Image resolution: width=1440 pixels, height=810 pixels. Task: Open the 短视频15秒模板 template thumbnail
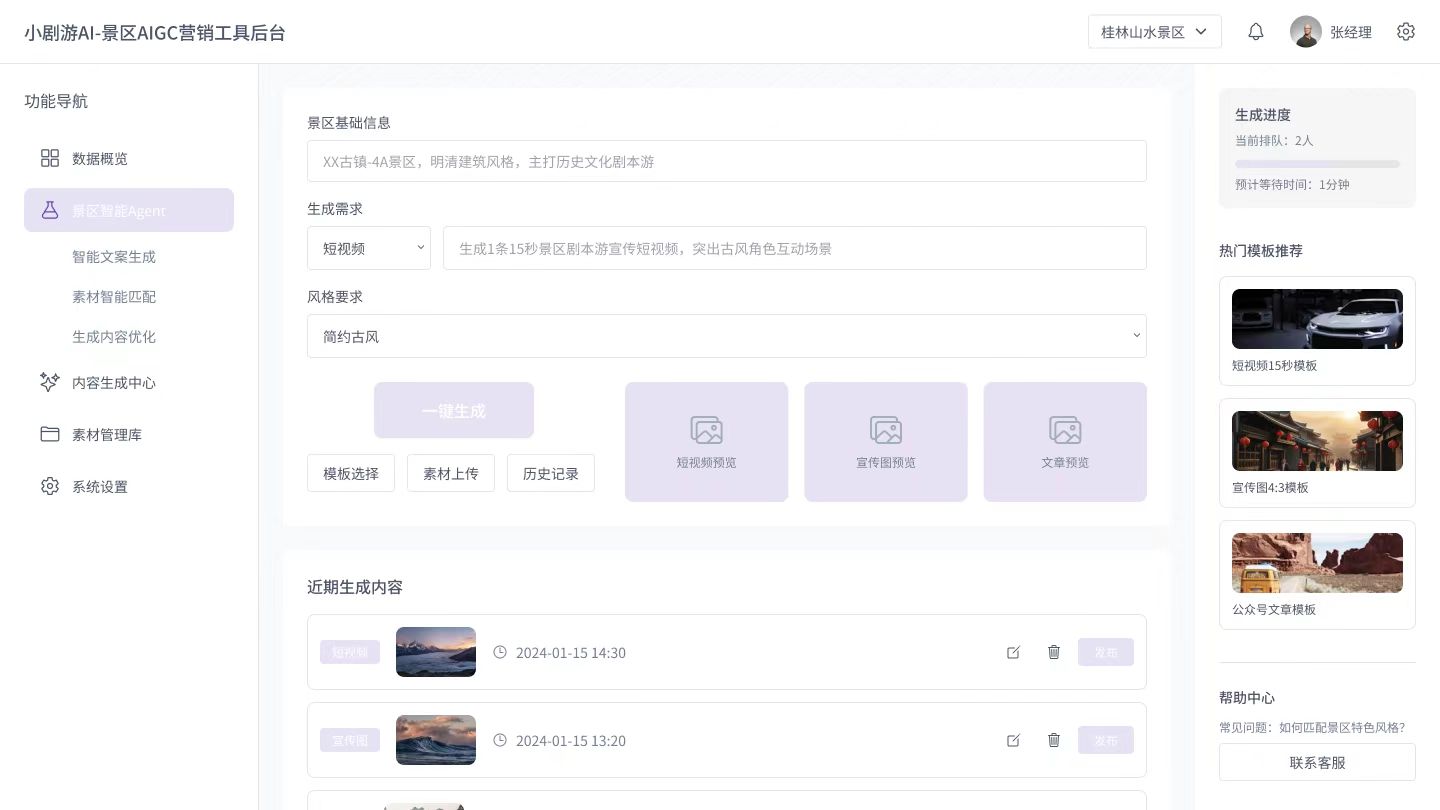[x=1317, y=318]
